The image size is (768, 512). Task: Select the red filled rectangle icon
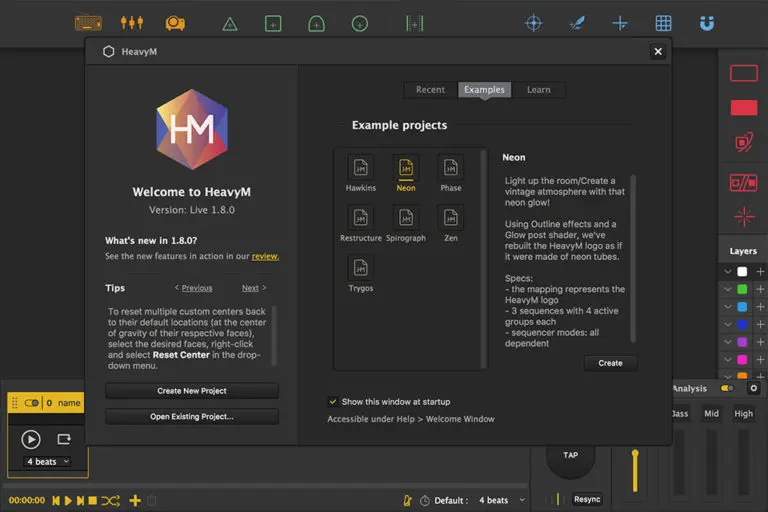(x=744, y=107)
